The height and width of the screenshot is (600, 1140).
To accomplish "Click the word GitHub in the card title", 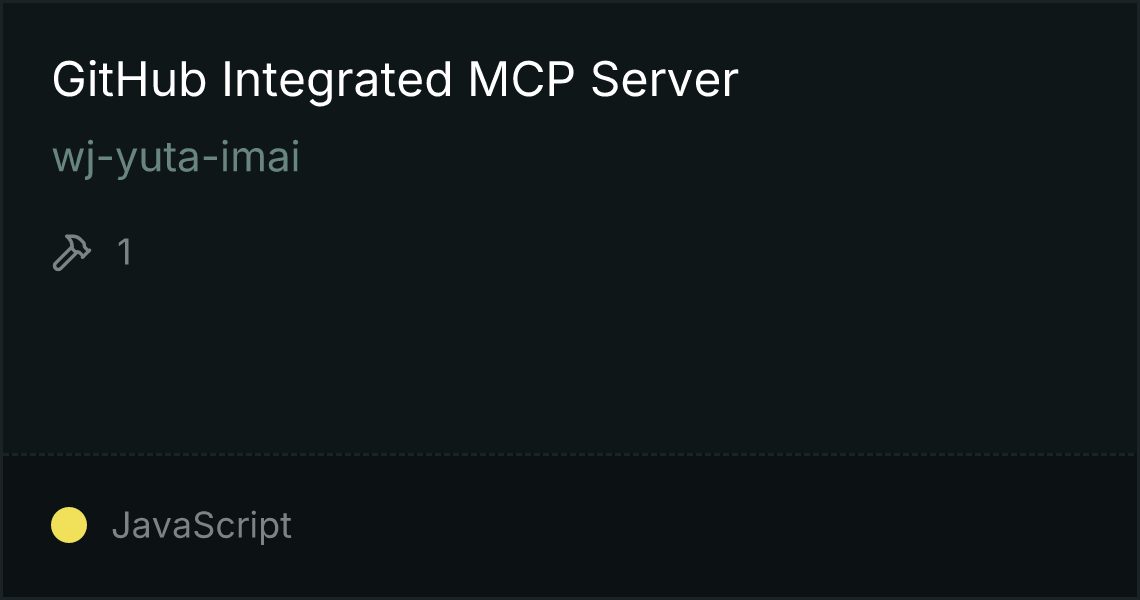I will (129, 79).
